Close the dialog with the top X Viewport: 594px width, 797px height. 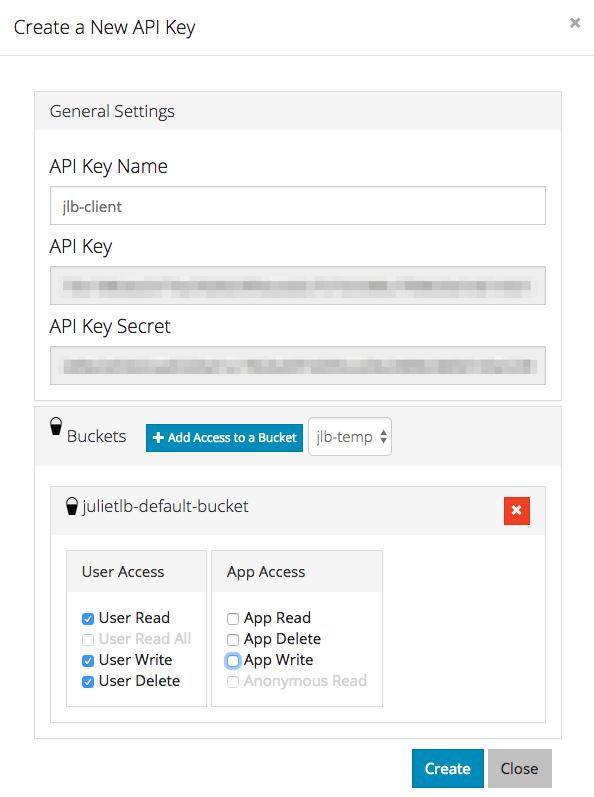pos(575,23)
